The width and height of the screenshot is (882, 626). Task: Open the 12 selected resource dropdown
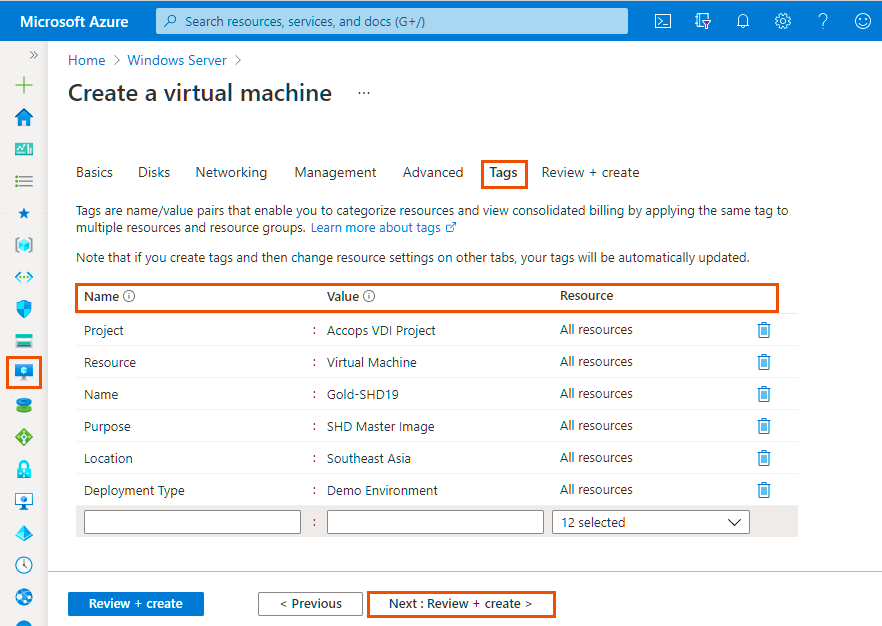(651, 523)
